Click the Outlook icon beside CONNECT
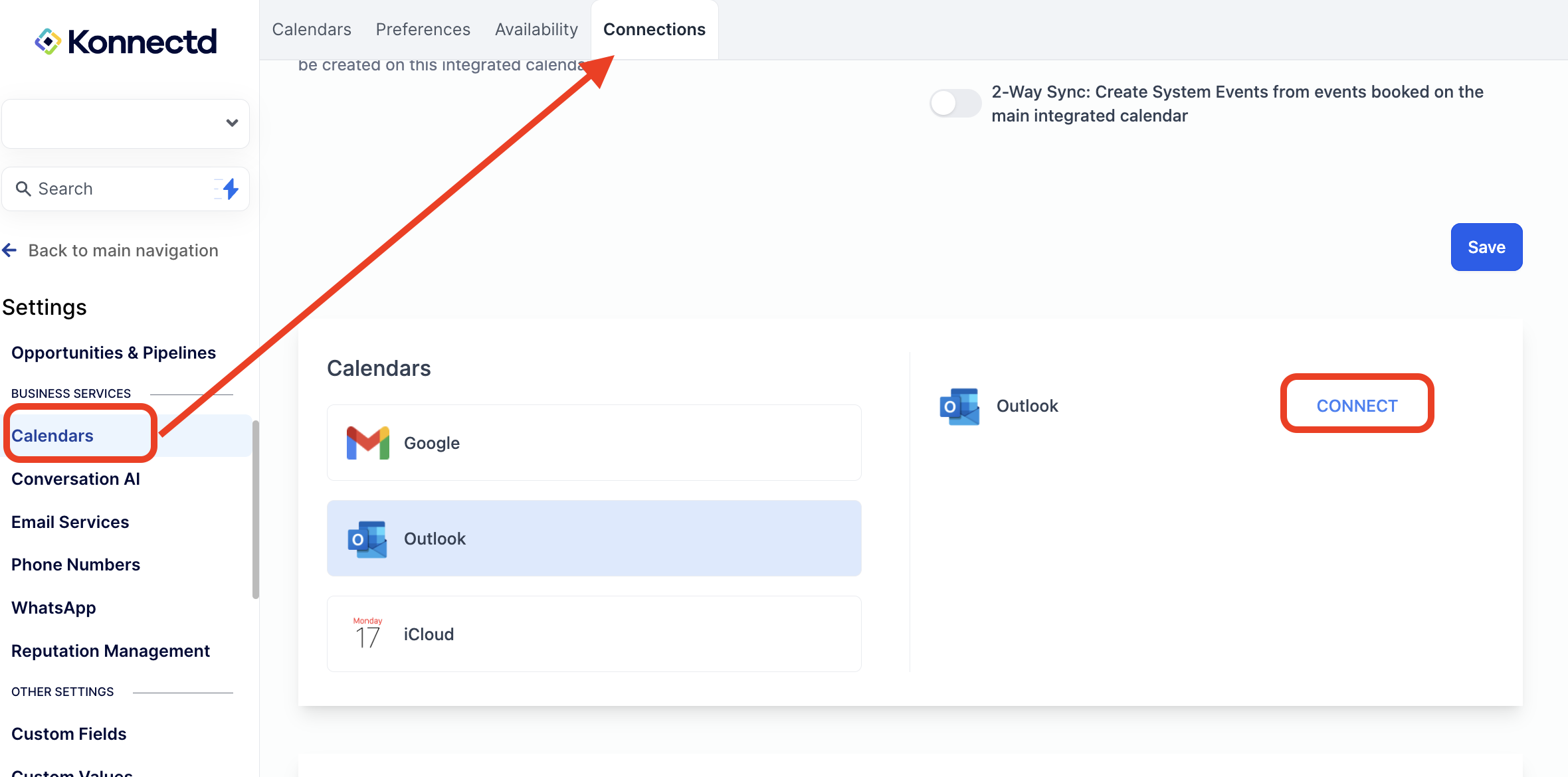Screen dimensions: 1568x777 pyautogui.click(x=959, y=406)
